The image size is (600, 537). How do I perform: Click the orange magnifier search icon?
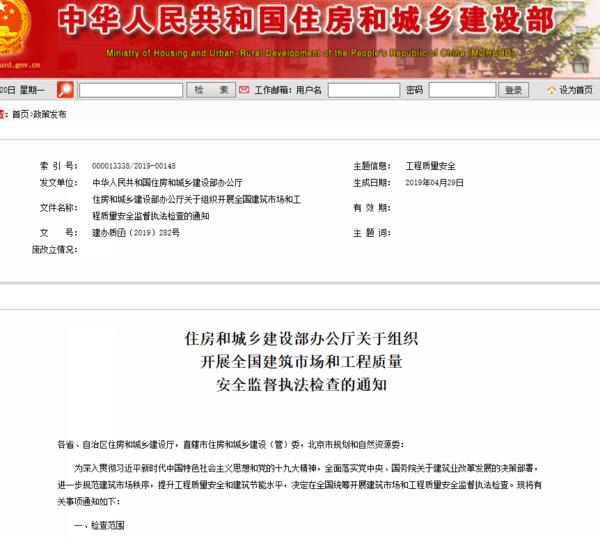65,90
